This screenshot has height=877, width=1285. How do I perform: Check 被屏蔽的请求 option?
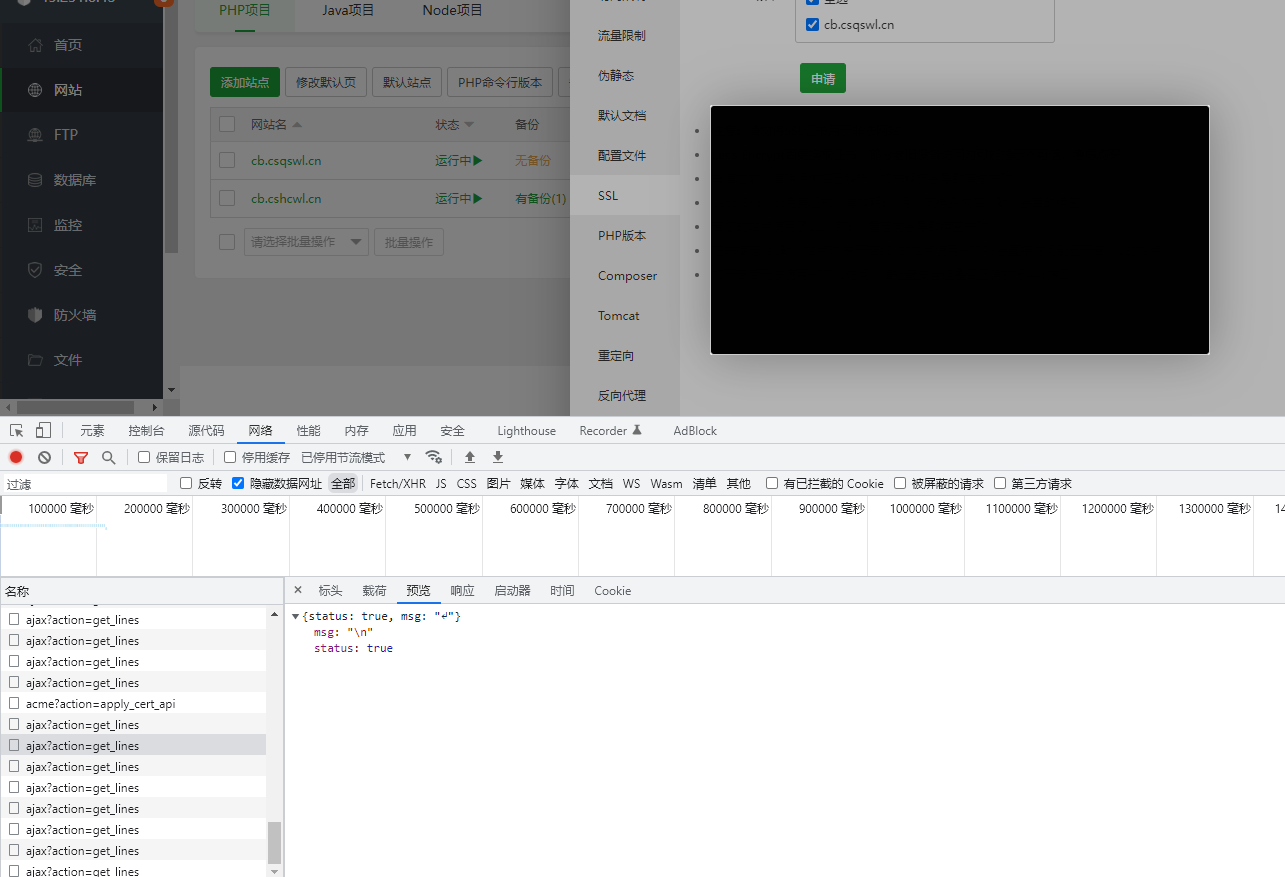(x=900, y=483)
